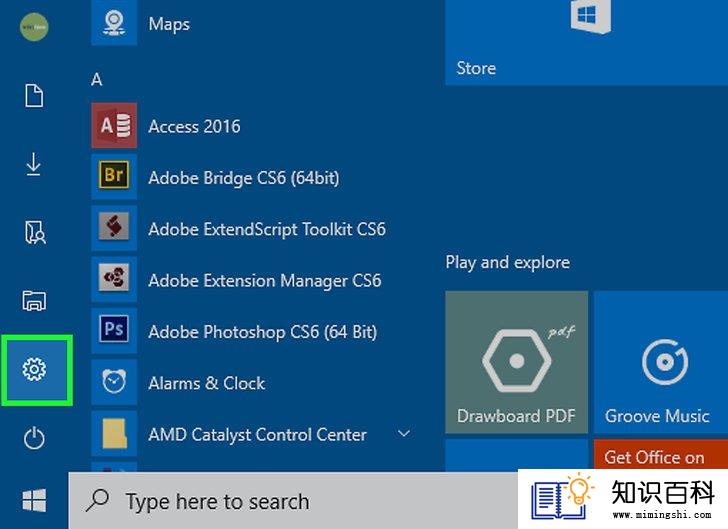Click Alarms & Clock label
The height and width of the screenshot is (529, 728).
207,383
